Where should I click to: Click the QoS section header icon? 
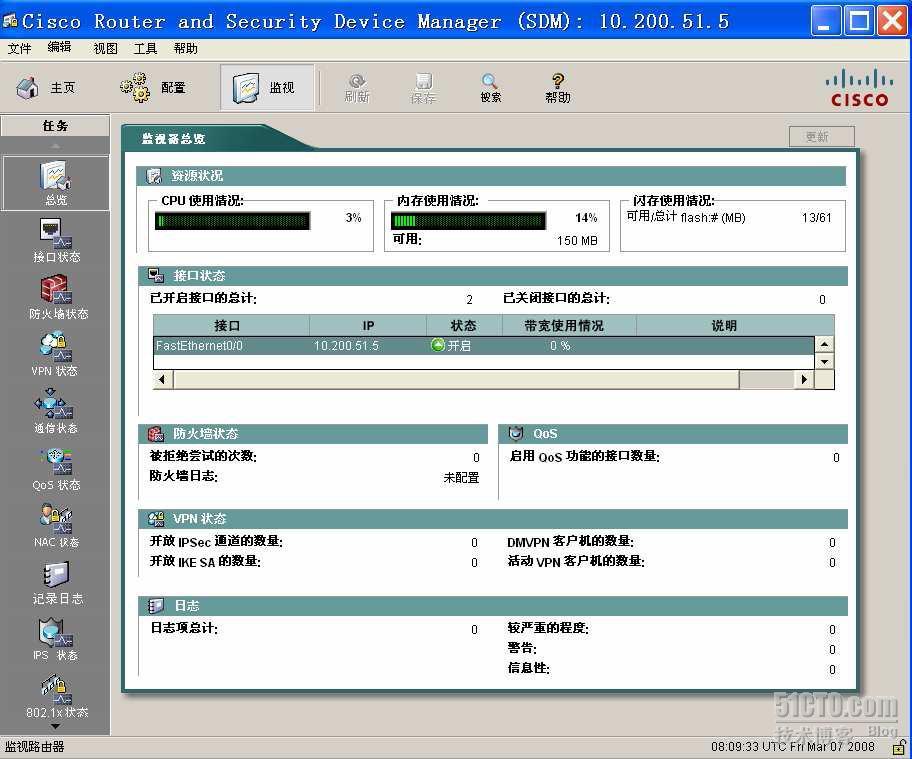pyautogui.click(x=516, y=433)
